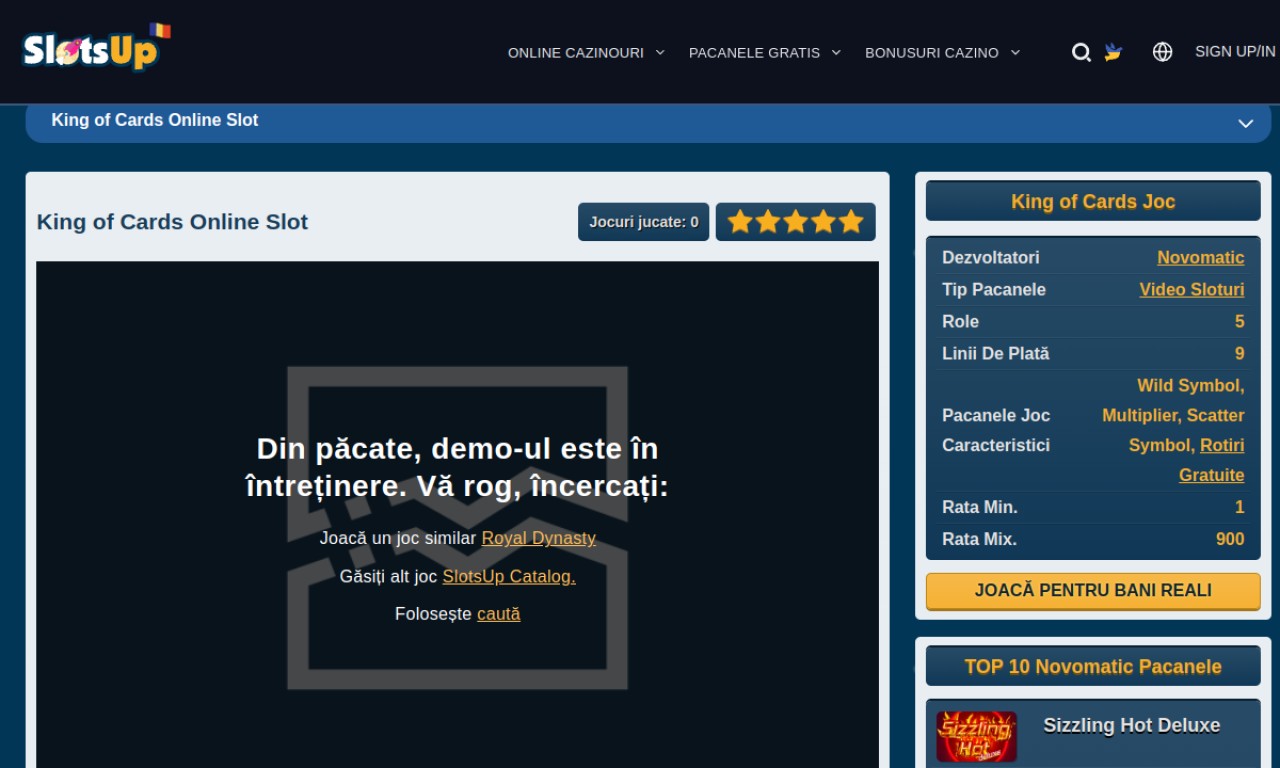The image size is (1280, 768).
Task: Rate with the fourth star
Action: (x=823, y=222)
